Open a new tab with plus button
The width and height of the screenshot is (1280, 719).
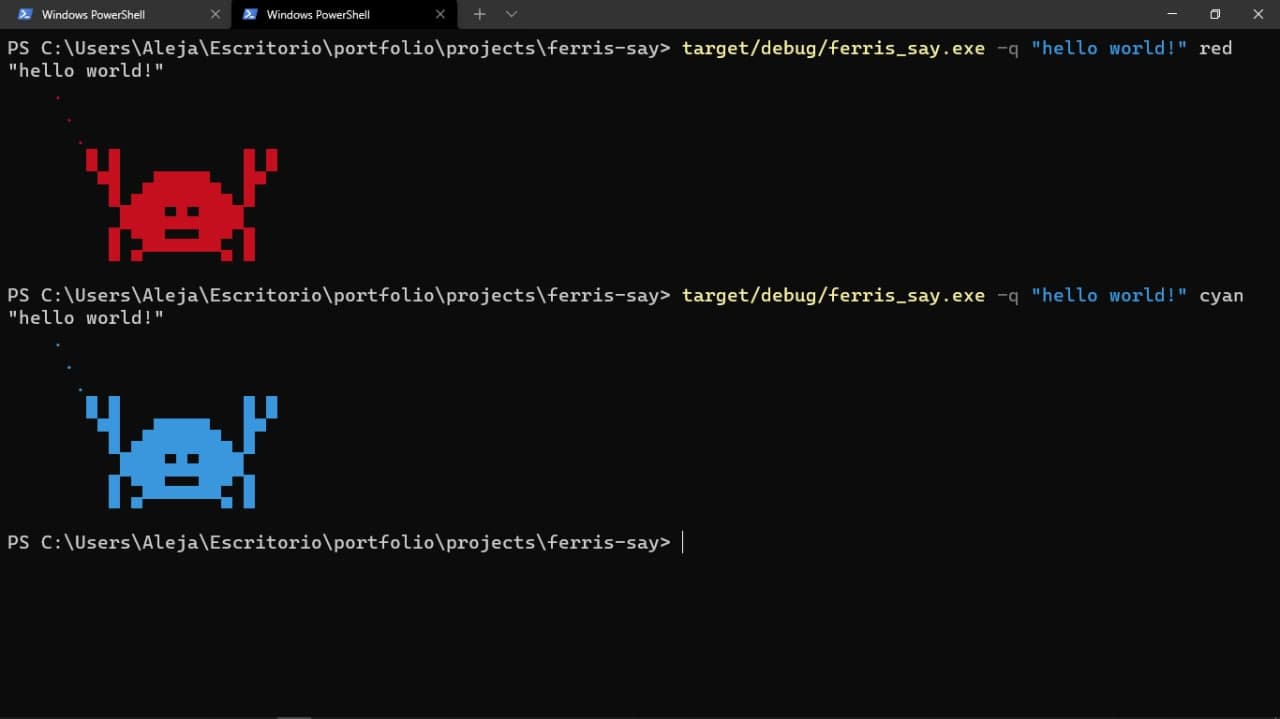click(480, 14)
